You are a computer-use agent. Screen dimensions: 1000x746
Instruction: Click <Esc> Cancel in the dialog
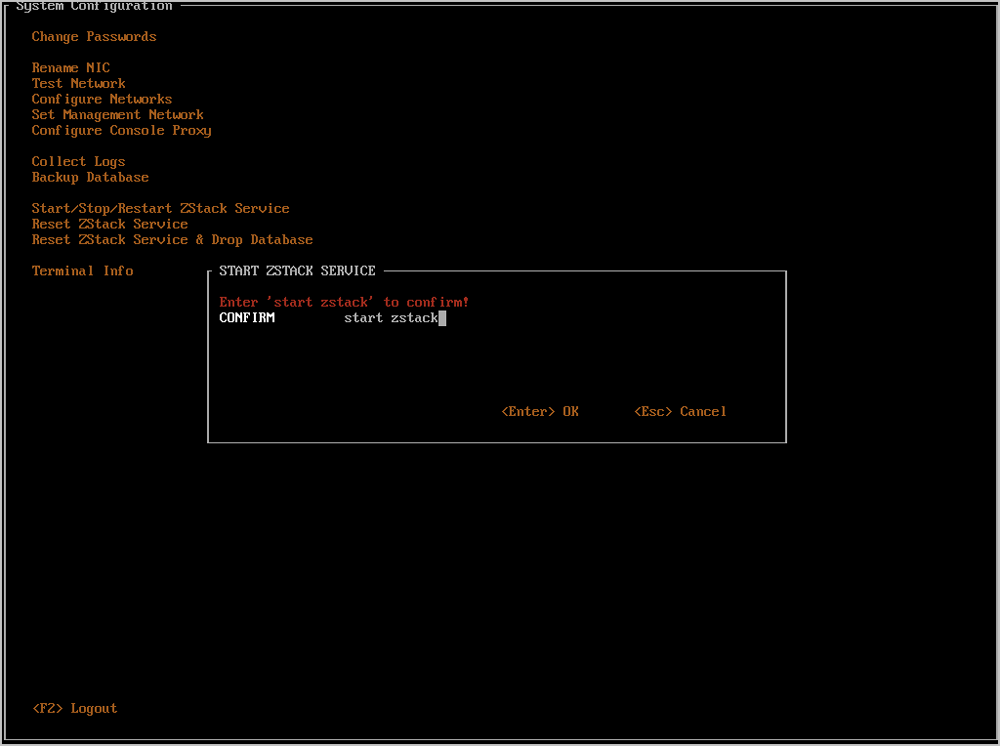[680, 412]
